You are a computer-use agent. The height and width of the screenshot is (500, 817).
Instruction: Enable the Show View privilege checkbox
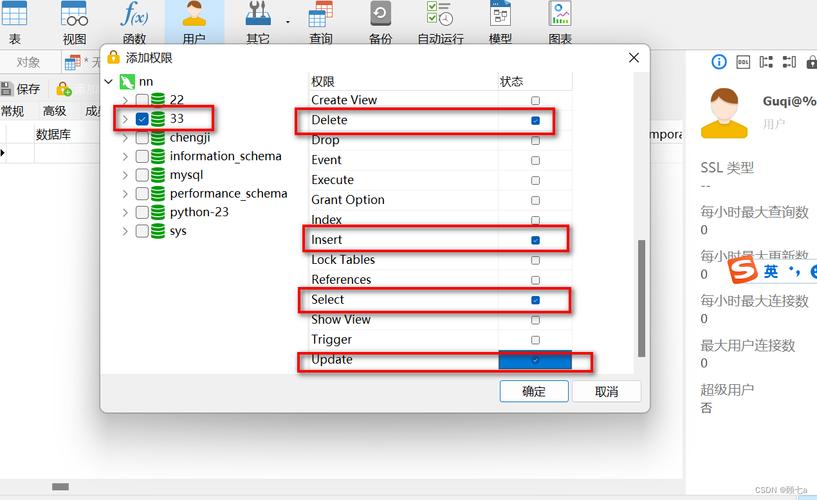tap(535, 320)
